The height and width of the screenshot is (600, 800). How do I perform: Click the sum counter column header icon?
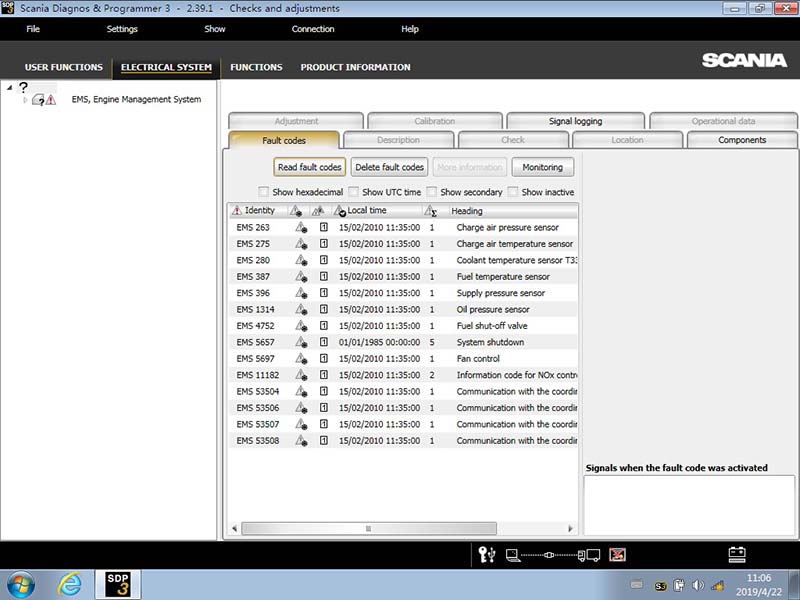(x=431, y=211)
